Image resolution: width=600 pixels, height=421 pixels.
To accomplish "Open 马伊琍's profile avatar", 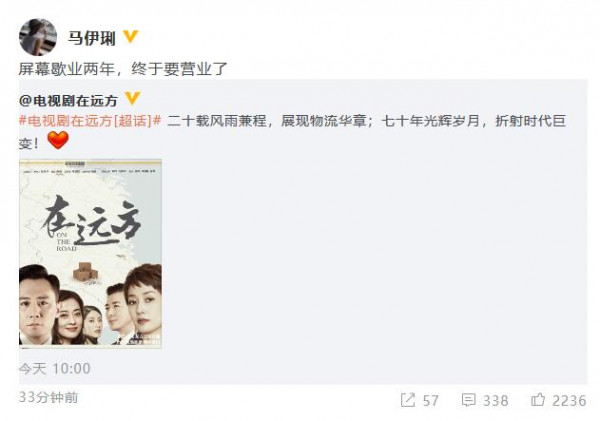I will 38,37.
